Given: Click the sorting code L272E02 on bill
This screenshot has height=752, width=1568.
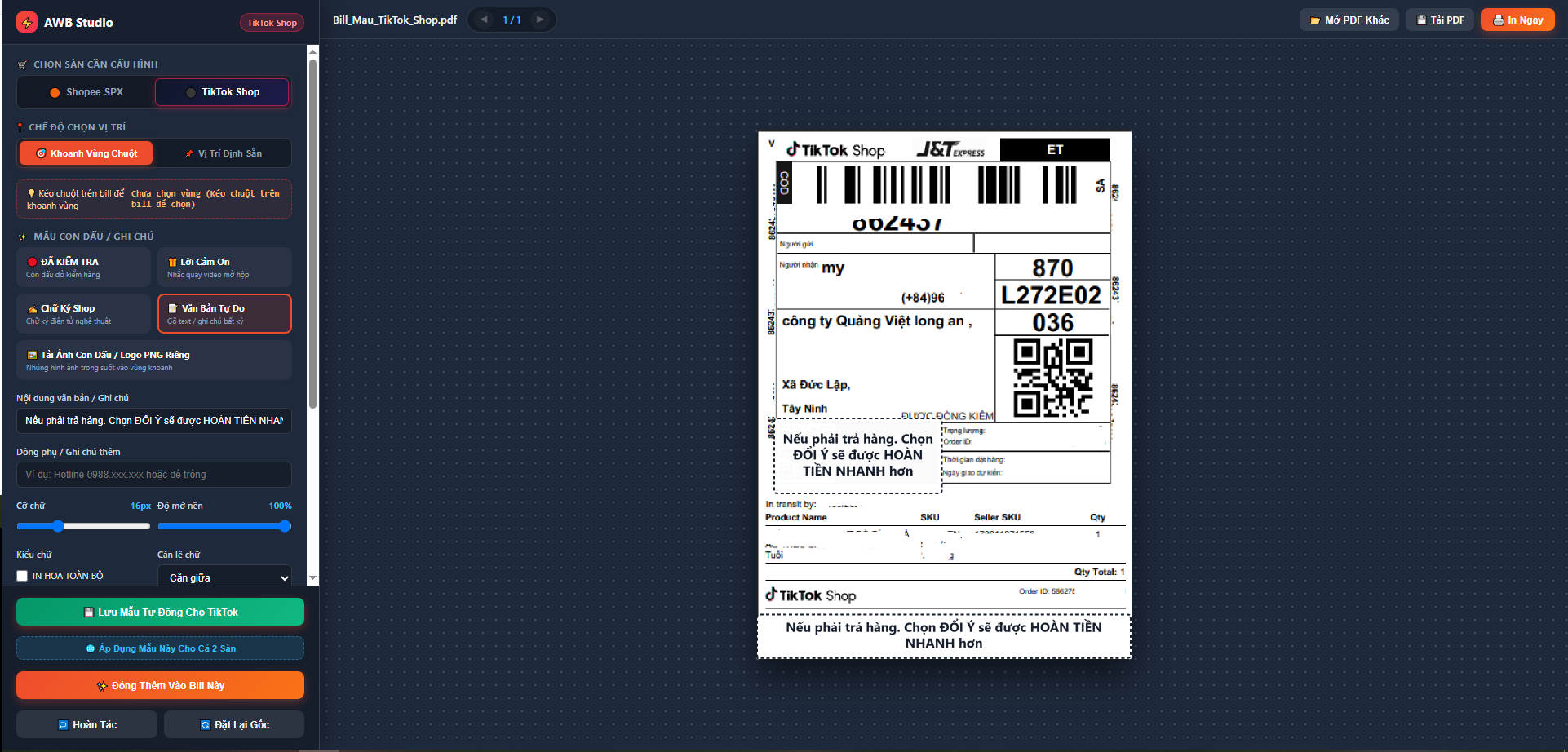Looking at the screenshot, I should click(x=1051, y=295).
